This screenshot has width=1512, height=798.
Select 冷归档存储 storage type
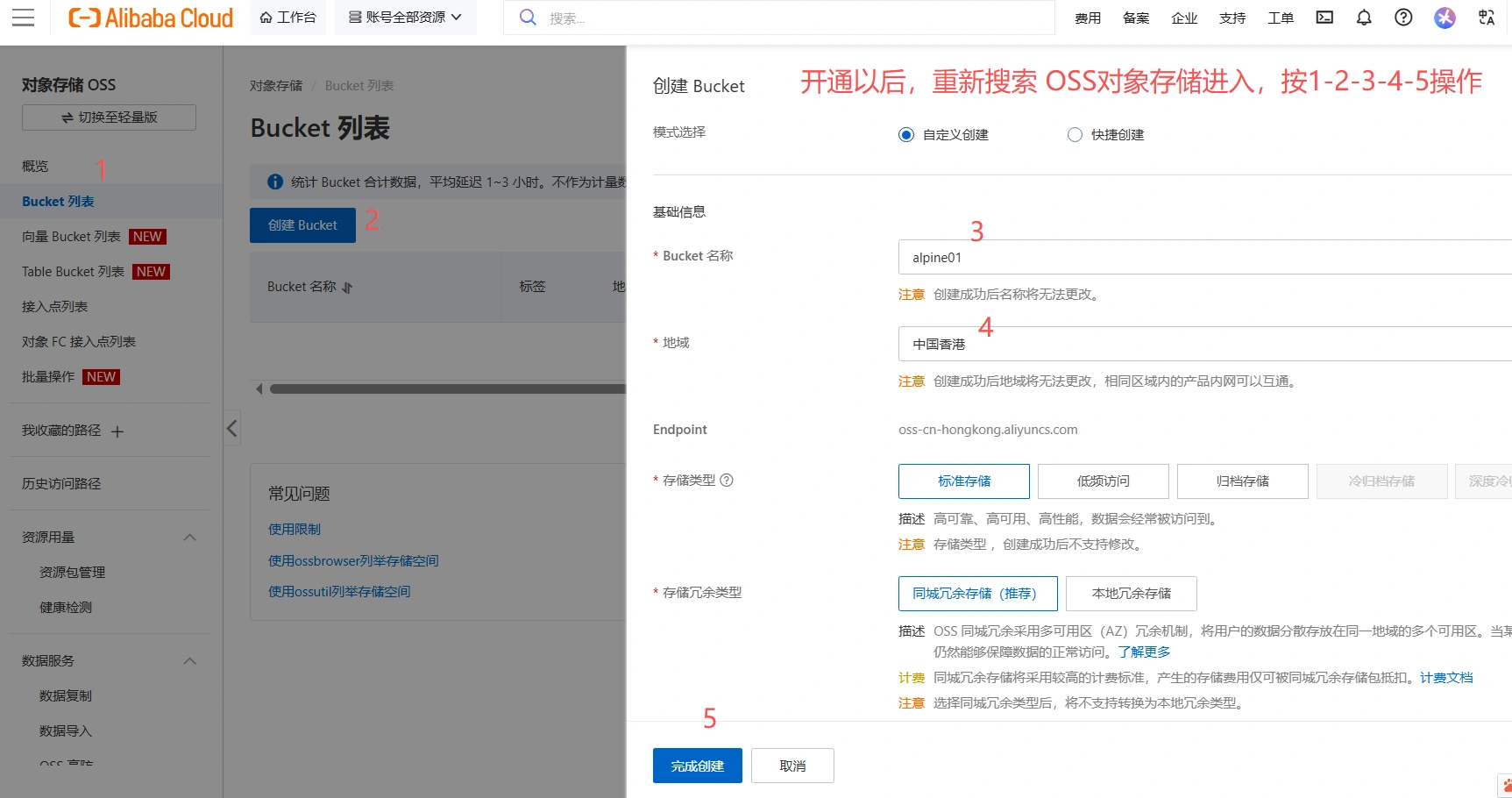[1382, 481]
